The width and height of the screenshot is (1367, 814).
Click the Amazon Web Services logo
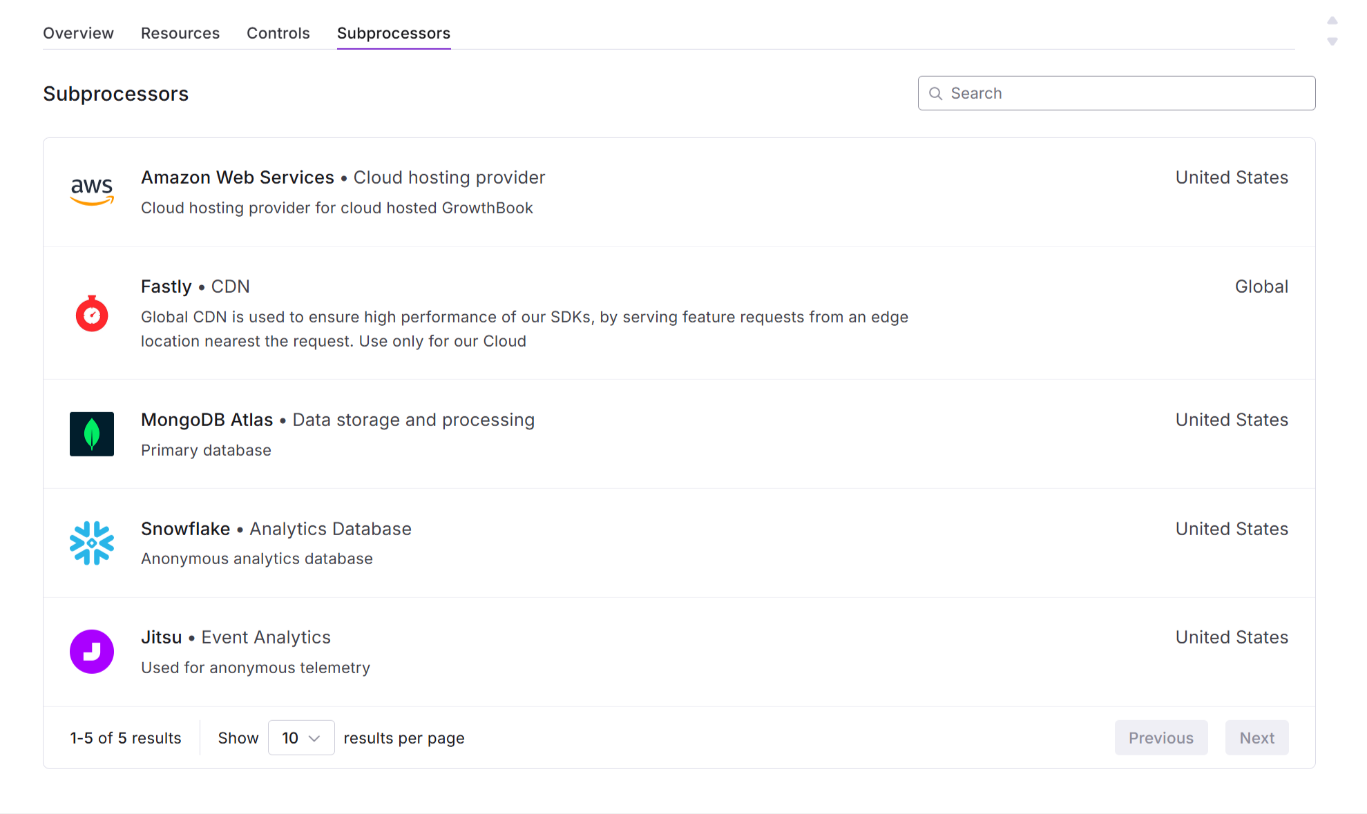coord(92,192)
